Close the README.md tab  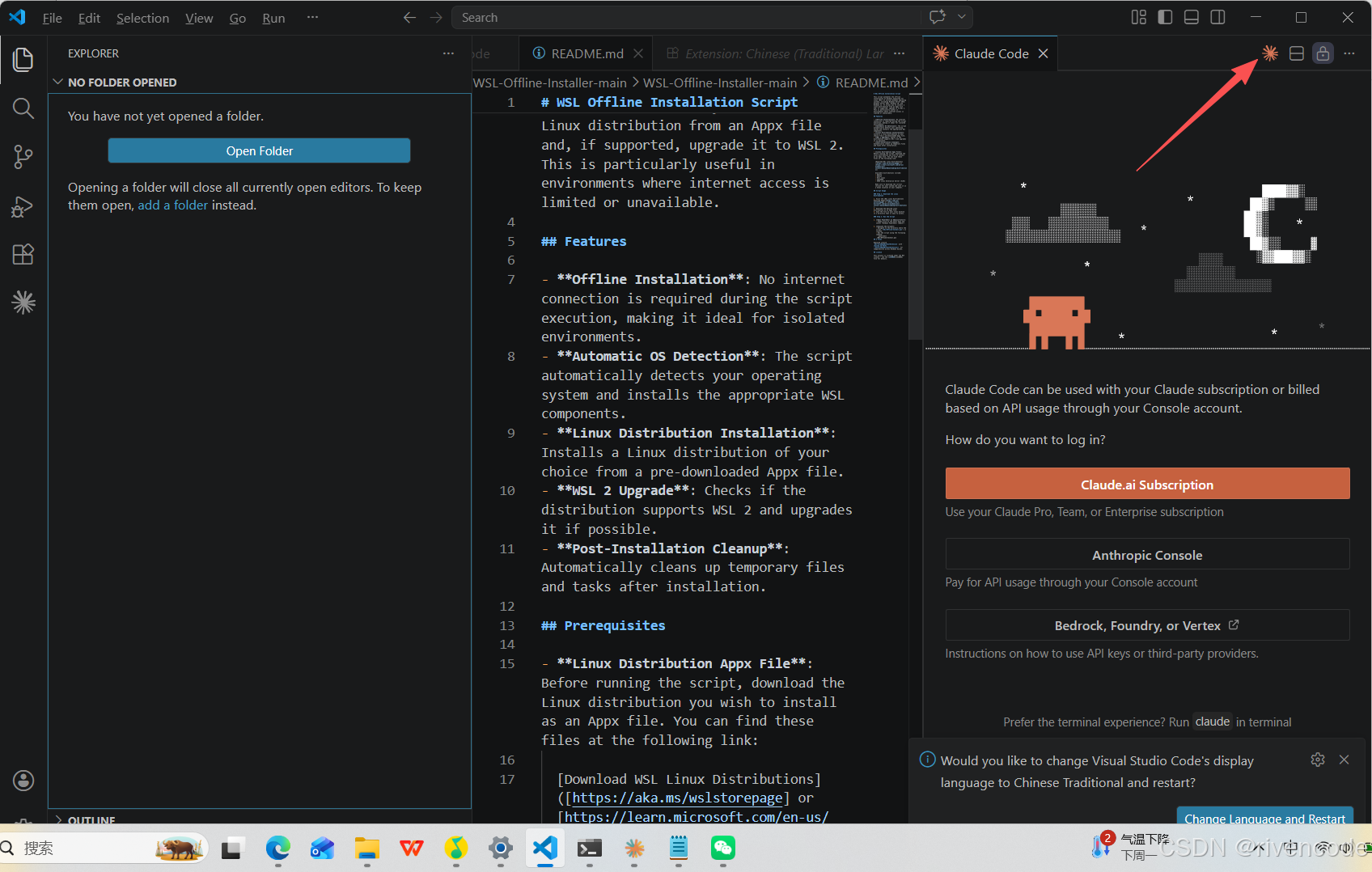coord(638,53)
